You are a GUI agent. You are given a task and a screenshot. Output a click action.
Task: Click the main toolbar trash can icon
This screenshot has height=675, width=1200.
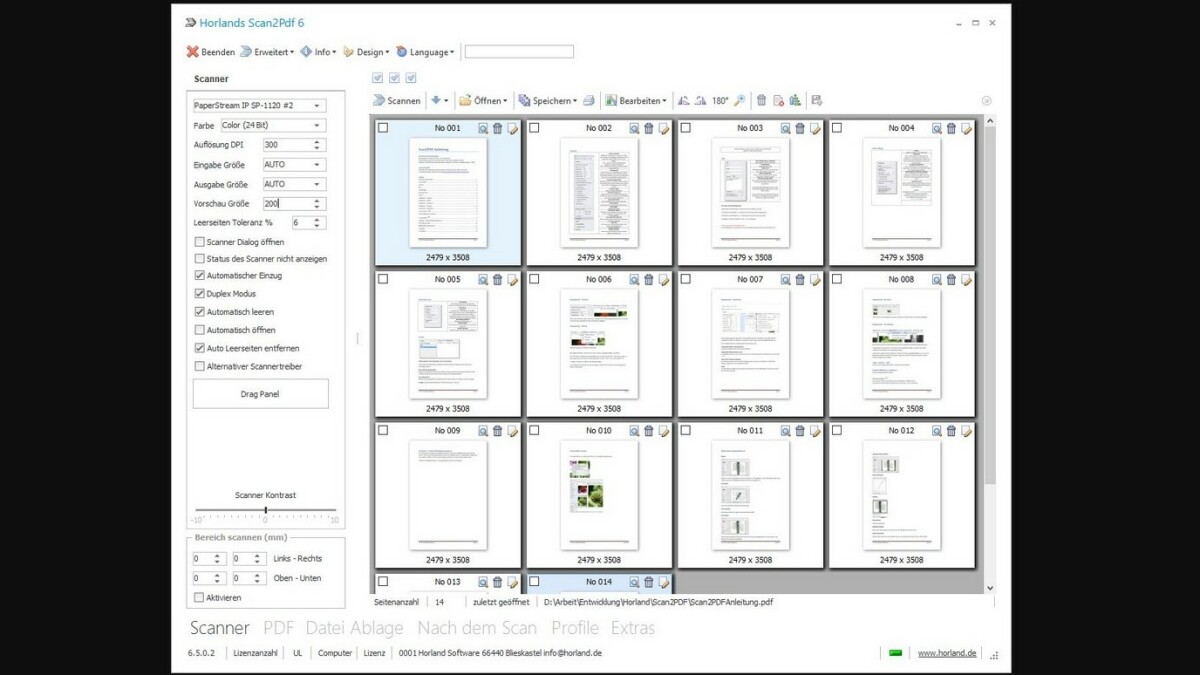tap(762, 101)
